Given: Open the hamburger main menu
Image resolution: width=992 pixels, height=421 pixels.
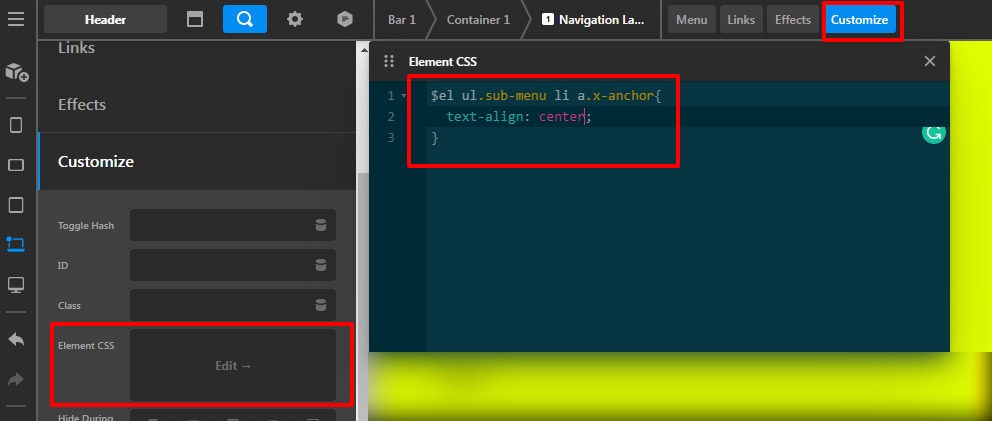Looking at the screenshot, I should (16, 19).
